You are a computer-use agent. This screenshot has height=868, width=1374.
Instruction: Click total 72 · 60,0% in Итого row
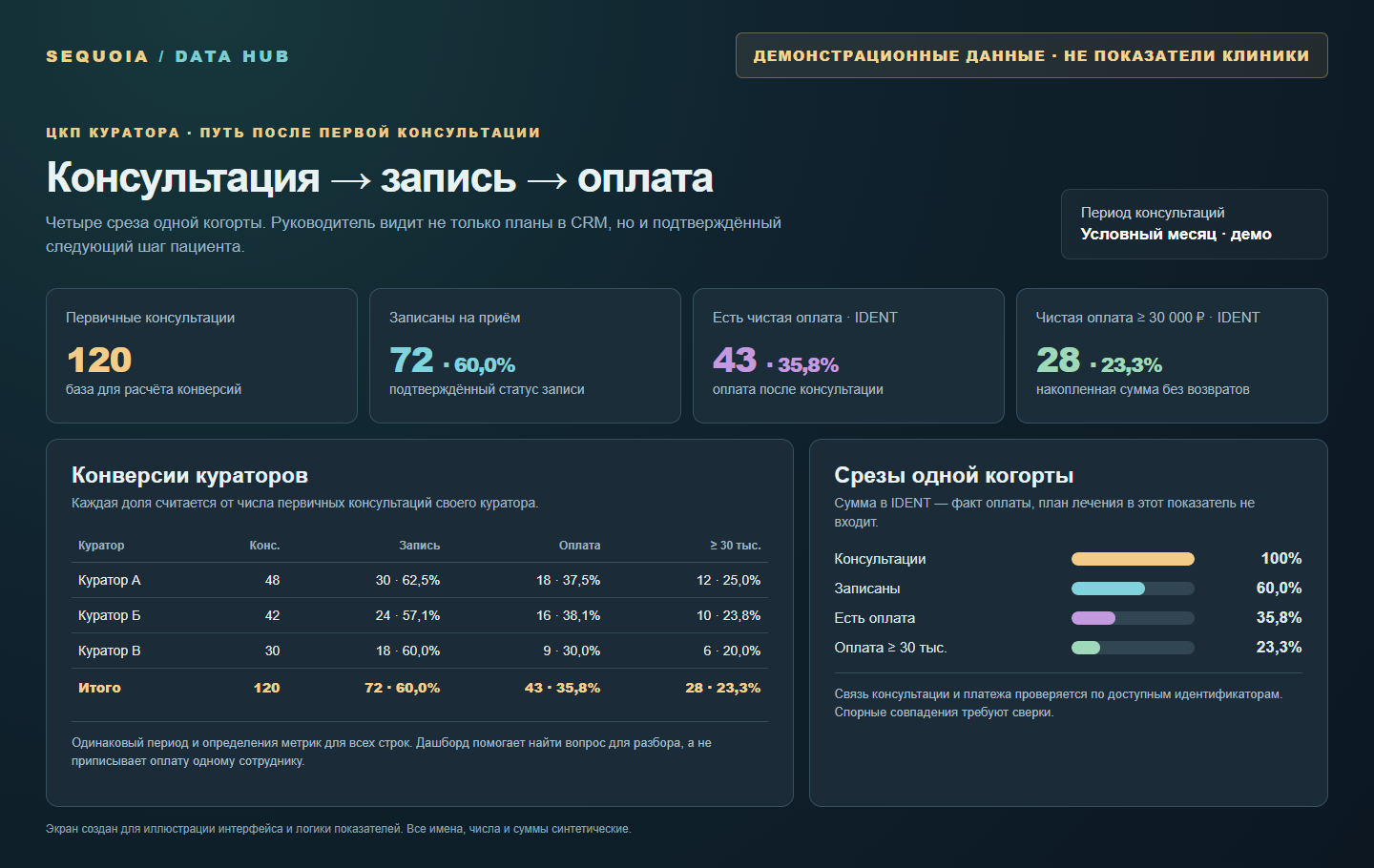click(402, 688)
